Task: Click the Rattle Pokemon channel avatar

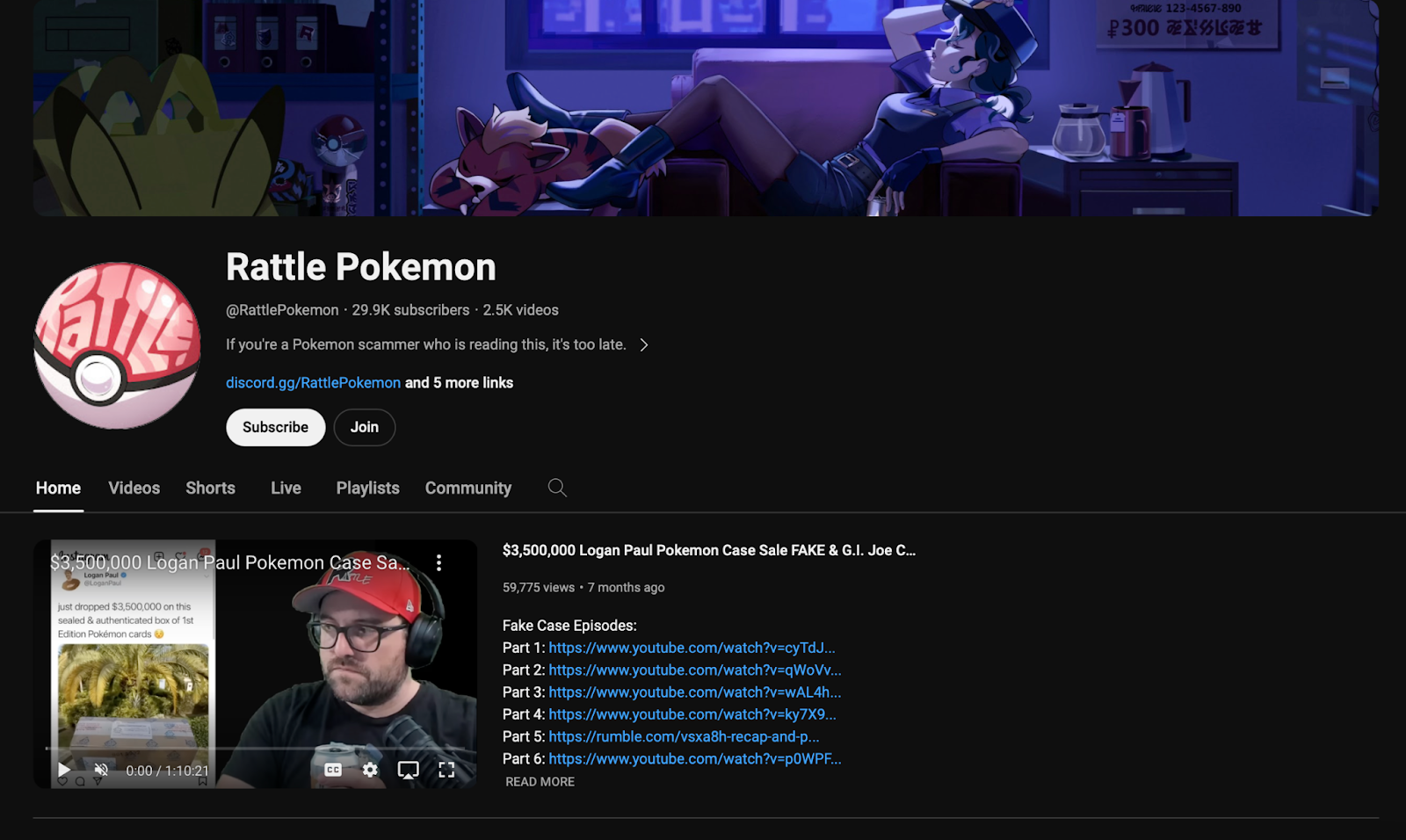Action: pyautogui.click(x=117, y=345)
